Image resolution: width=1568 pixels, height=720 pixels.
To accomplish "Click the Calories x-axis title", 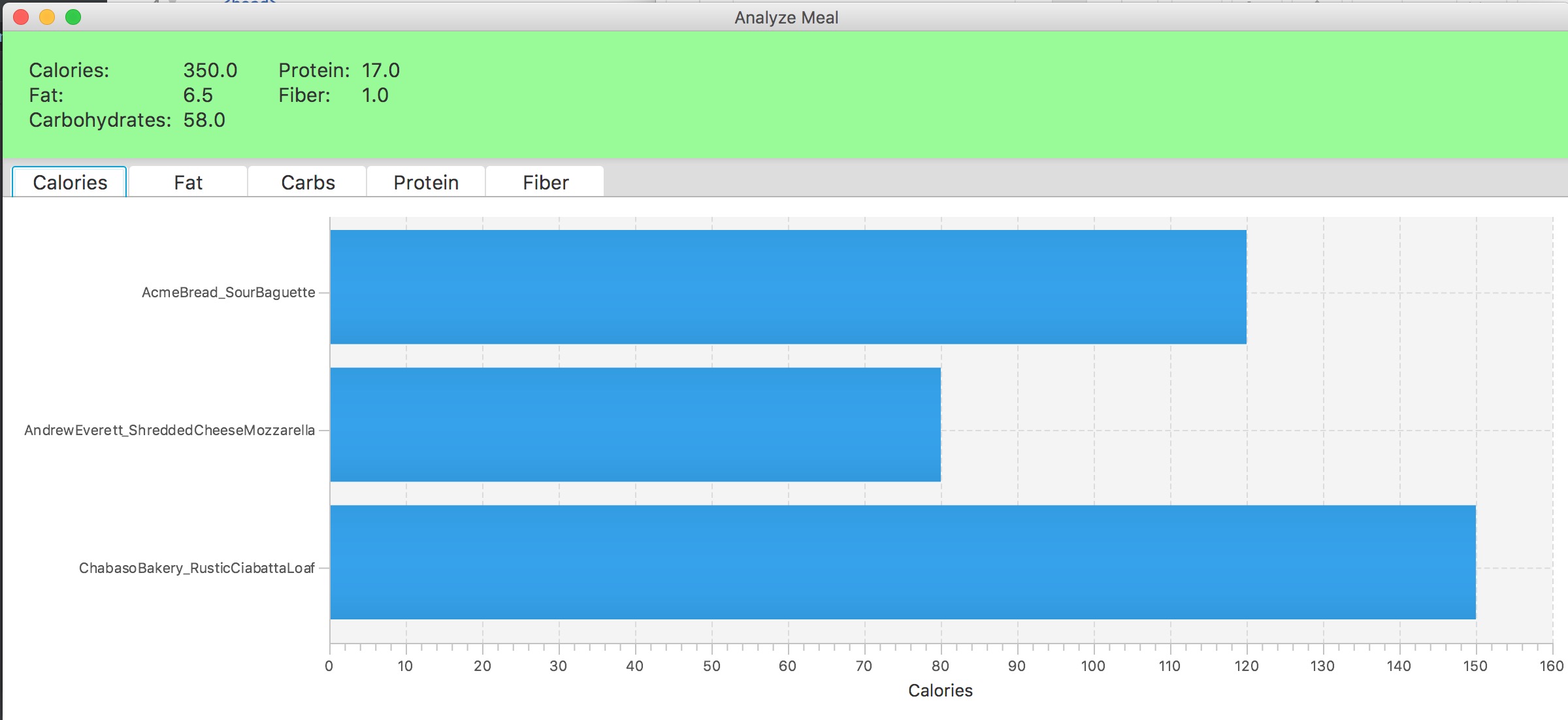I will pos(939,691).
